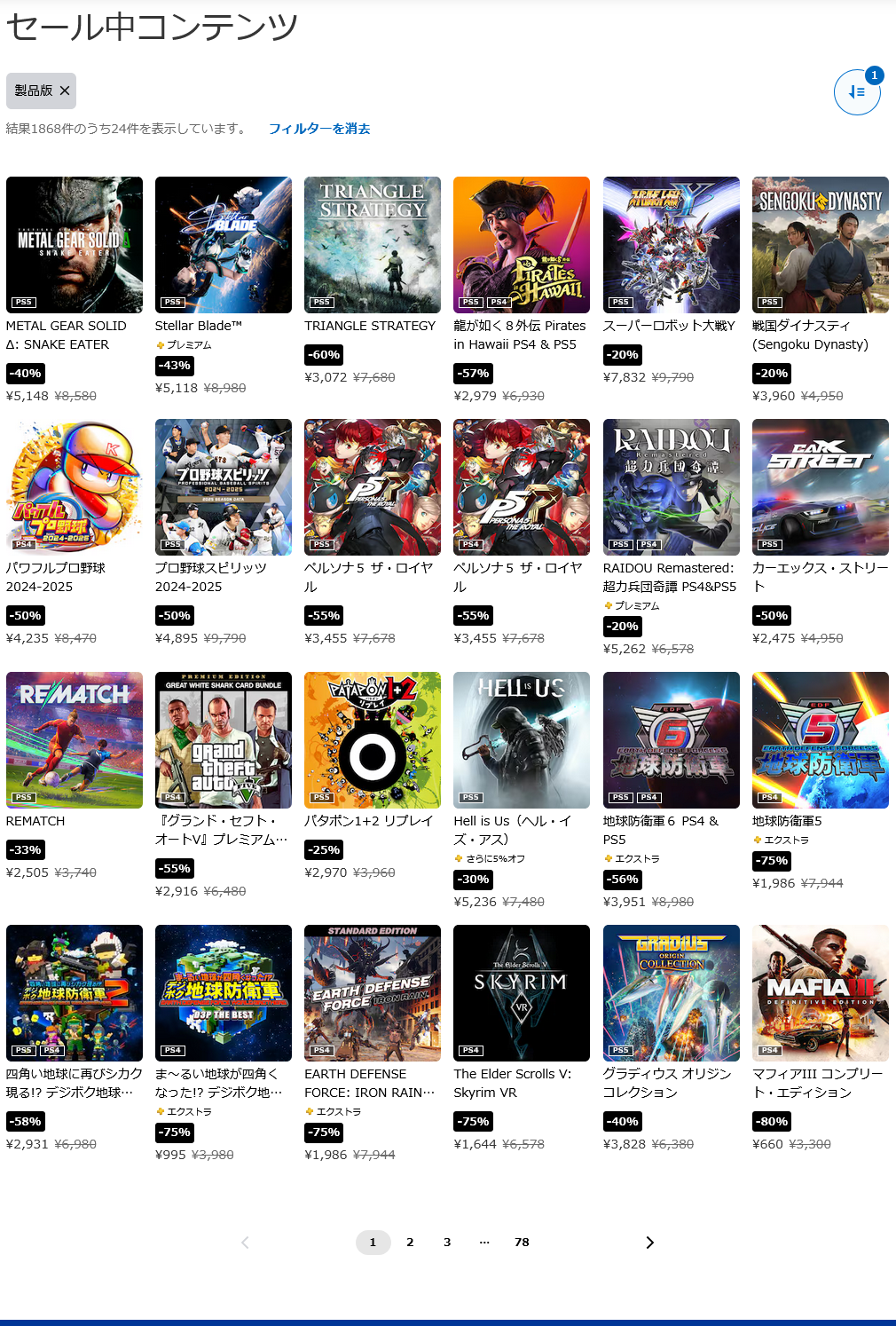Viewport: 896px width, 1326px height.
Task: Click フィルターを消去 link
Action: [x=319, y=129]
